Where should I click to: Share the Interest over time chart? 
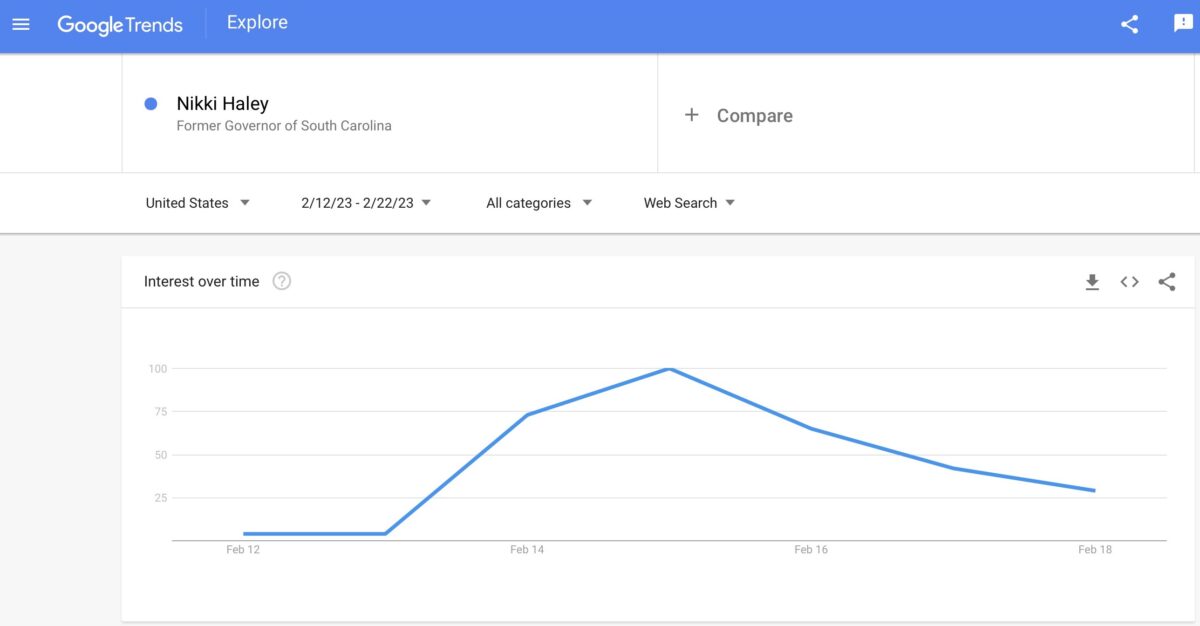pos(1167,282)
